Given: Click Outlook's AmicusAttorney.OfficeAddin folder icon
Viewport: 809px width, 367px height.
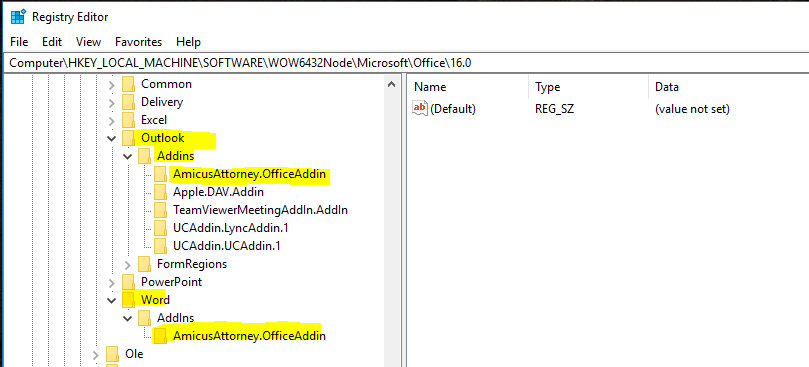Looking at the screenshot, I should tap(160, 174).
